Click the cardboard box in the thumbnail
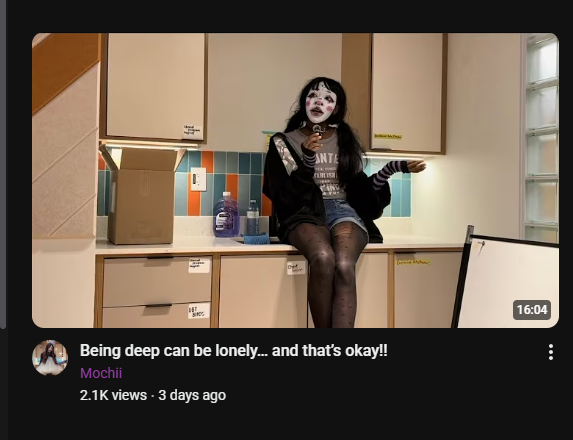The height and width of the screenshot is (440, 573). 143,195
